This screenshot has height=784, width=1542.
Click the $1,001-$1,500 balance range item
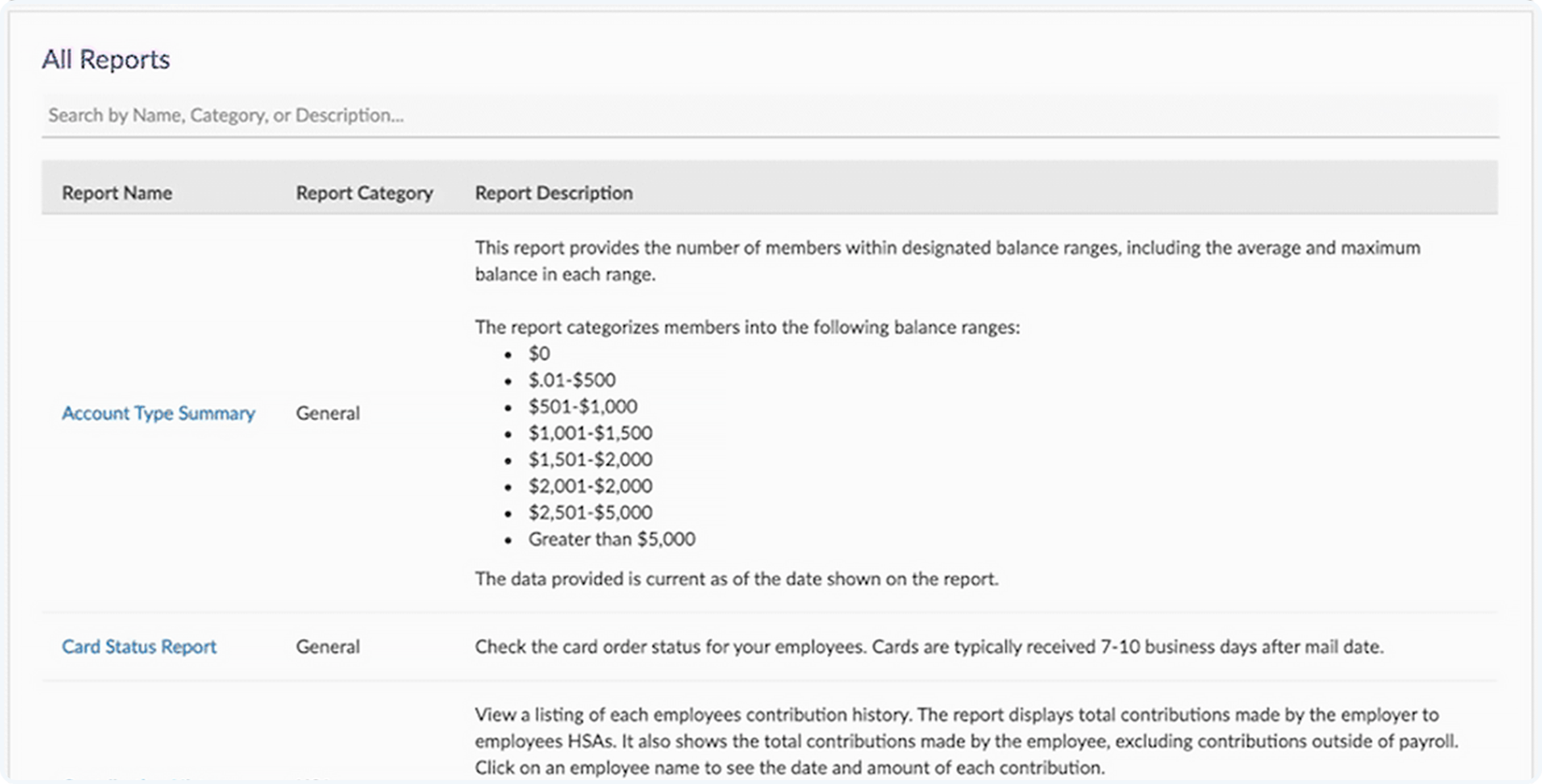[x=590, y=433]
